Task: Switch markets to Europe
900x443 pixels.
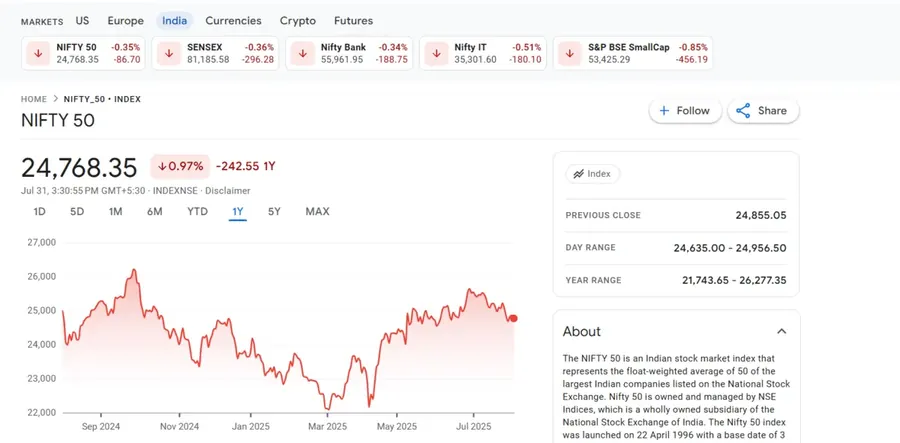Action: pos(126,21)
